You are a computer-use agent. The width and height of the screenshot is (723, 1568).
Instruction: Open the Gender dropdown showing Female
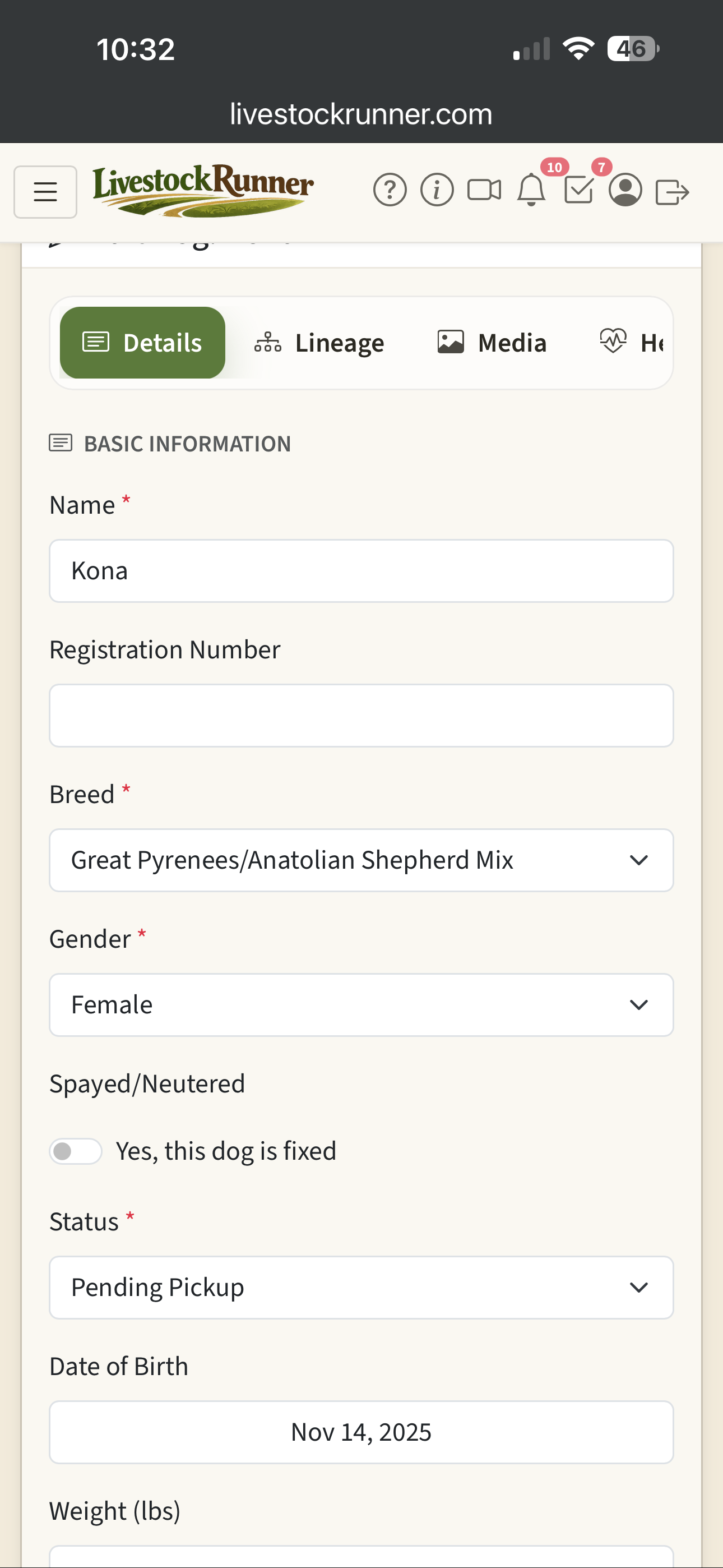click(x=361, y=1004)
